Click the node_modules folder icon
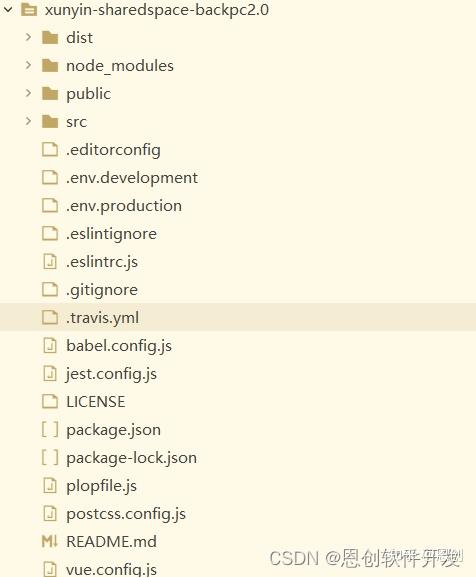The height and width of the screenshot is (577, 476). tap(50, 66)
